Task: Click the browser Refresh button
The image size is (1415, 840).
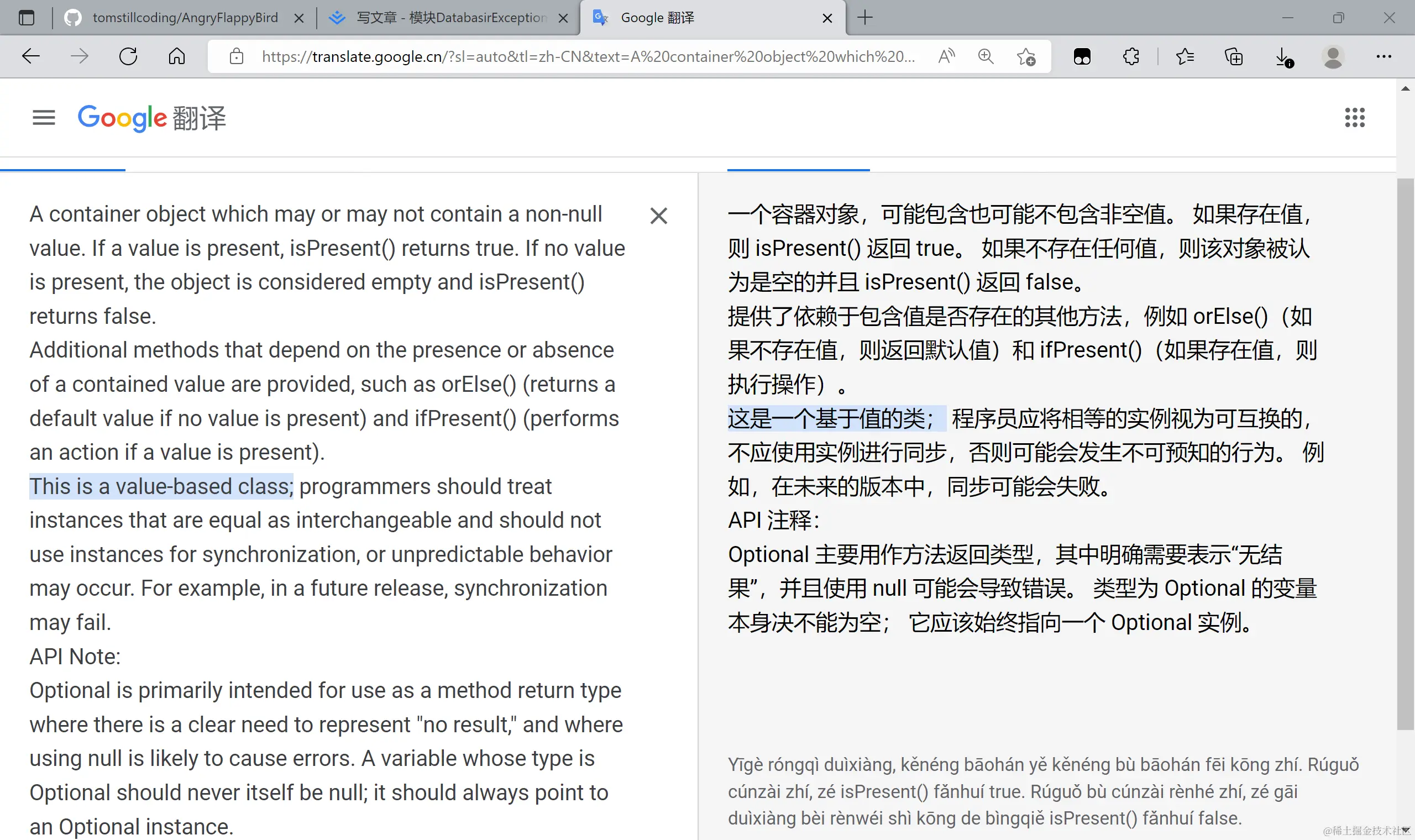Action: pos(128,56)
